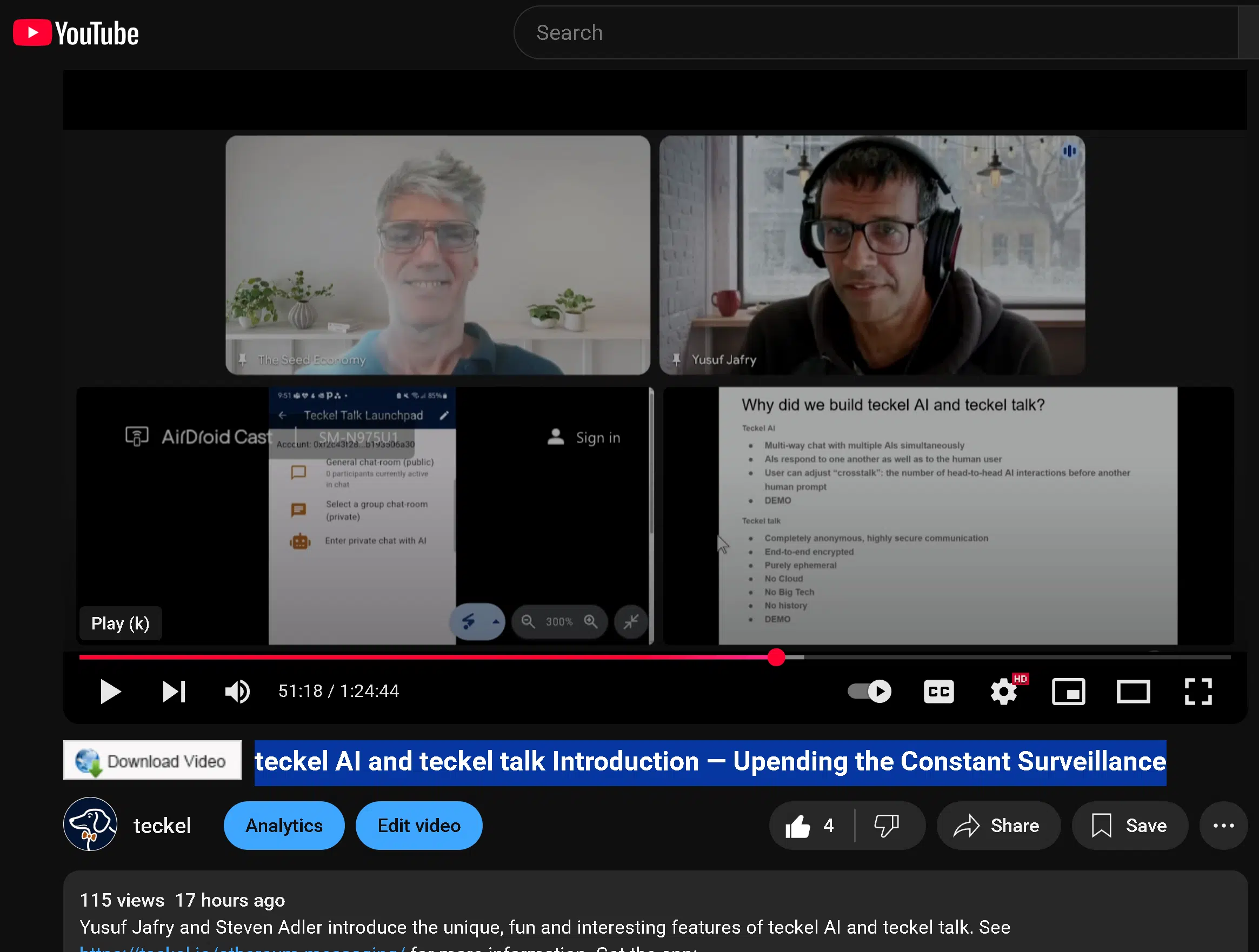Click The Seed Economy name label in video

[311, 360]
